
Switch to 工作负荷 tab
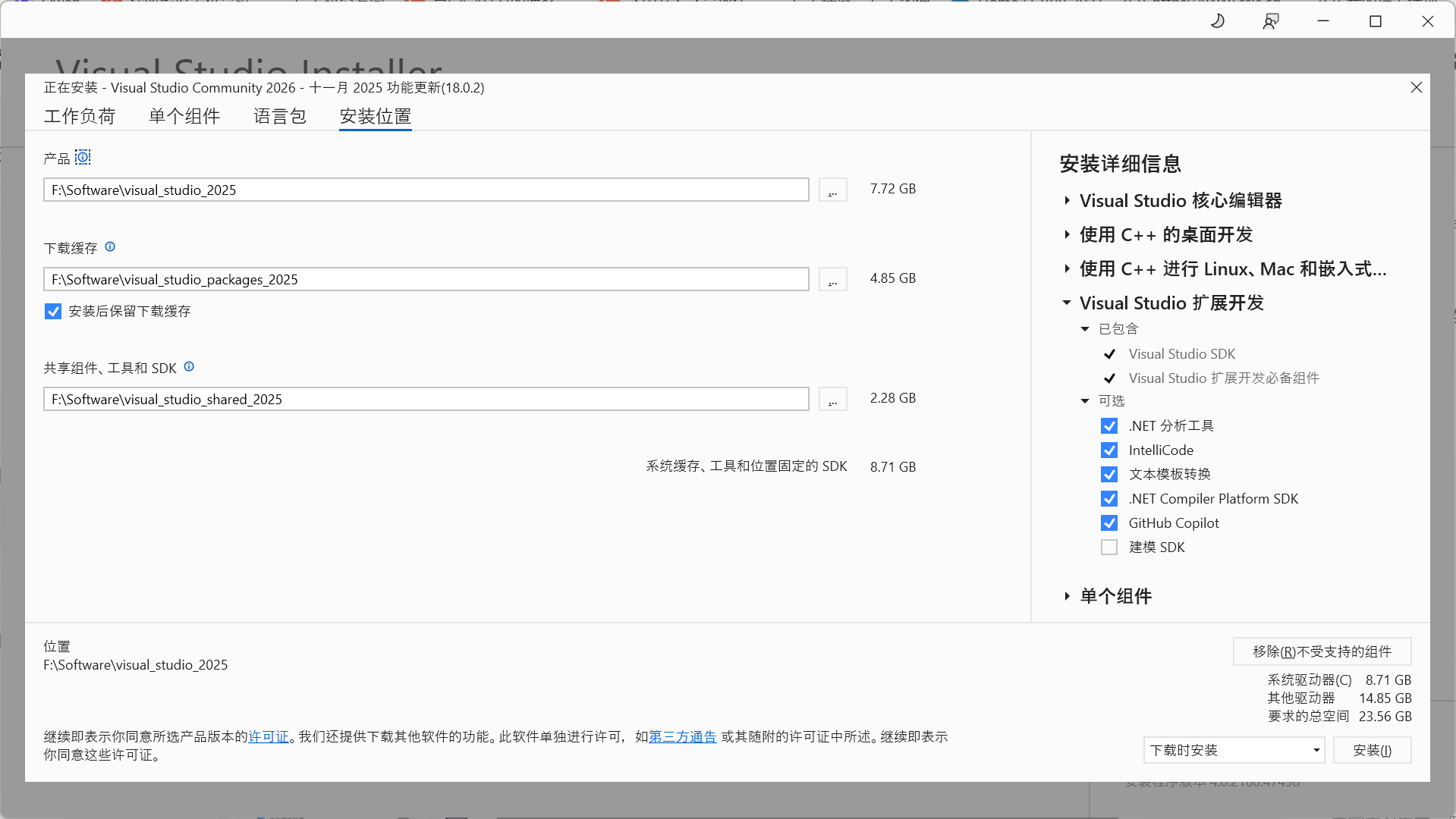[x=80, y=117]
